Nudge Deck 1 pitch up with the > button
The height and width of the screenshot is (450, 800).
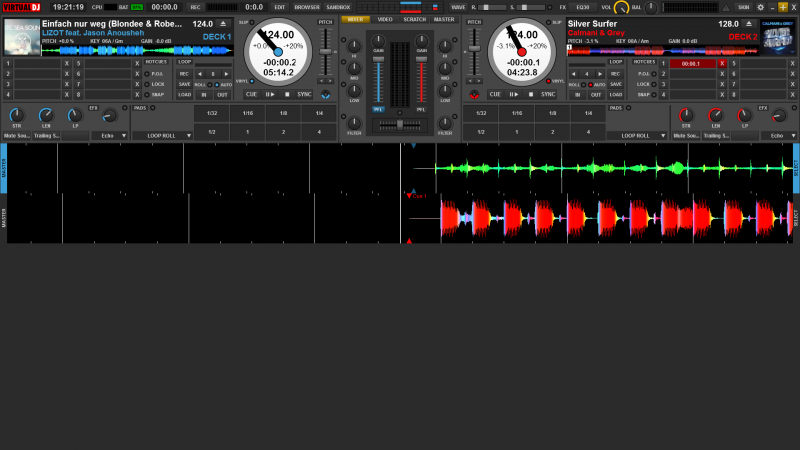(330, 81)
